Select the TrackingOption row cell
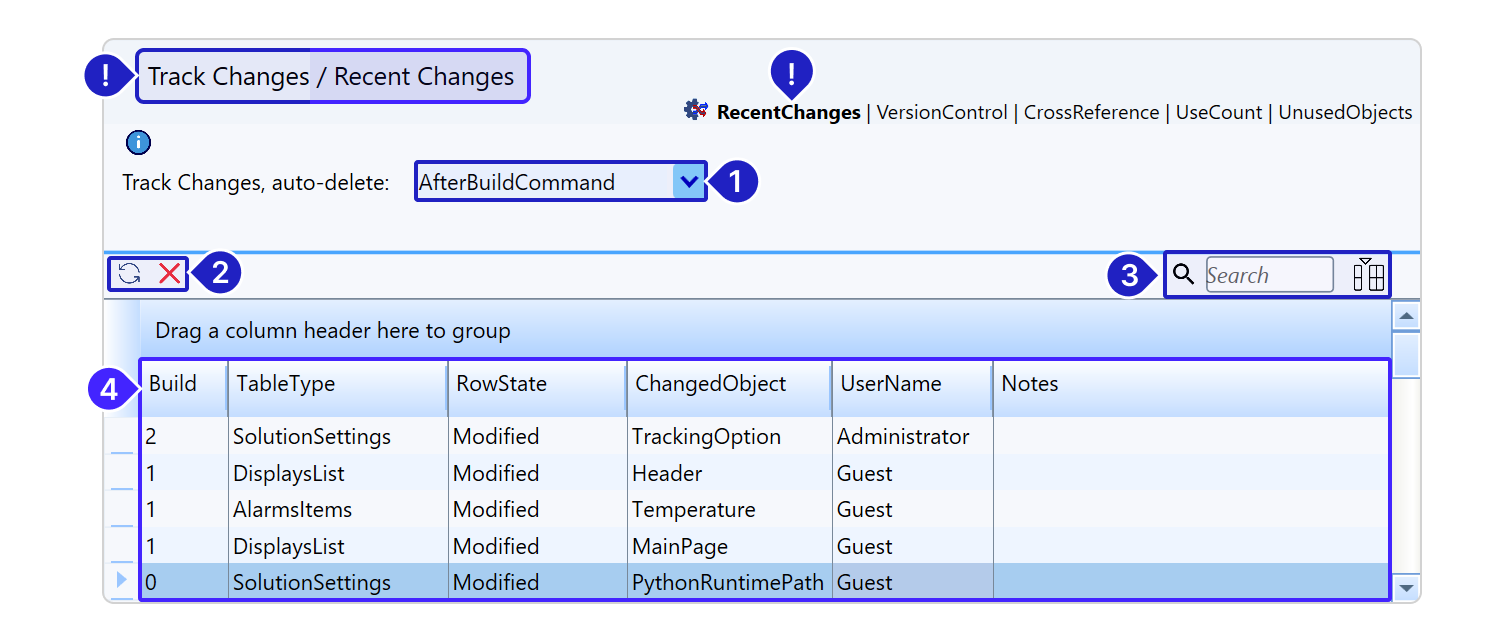 pos(706,437)
